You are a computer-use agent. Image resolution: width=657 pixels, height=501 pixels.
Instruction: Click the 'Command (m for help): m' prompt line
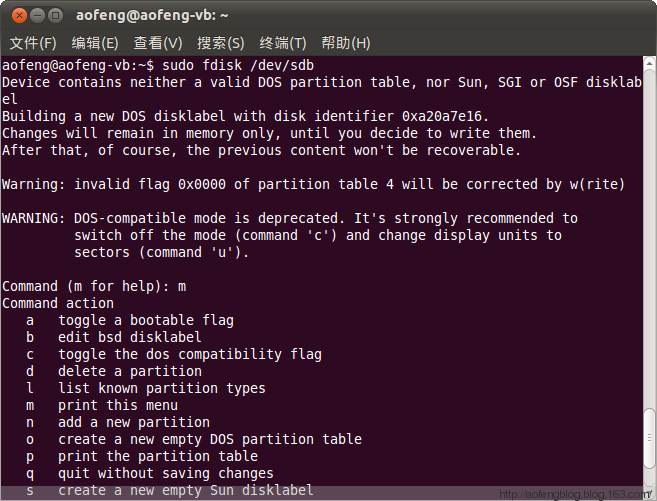94,286
